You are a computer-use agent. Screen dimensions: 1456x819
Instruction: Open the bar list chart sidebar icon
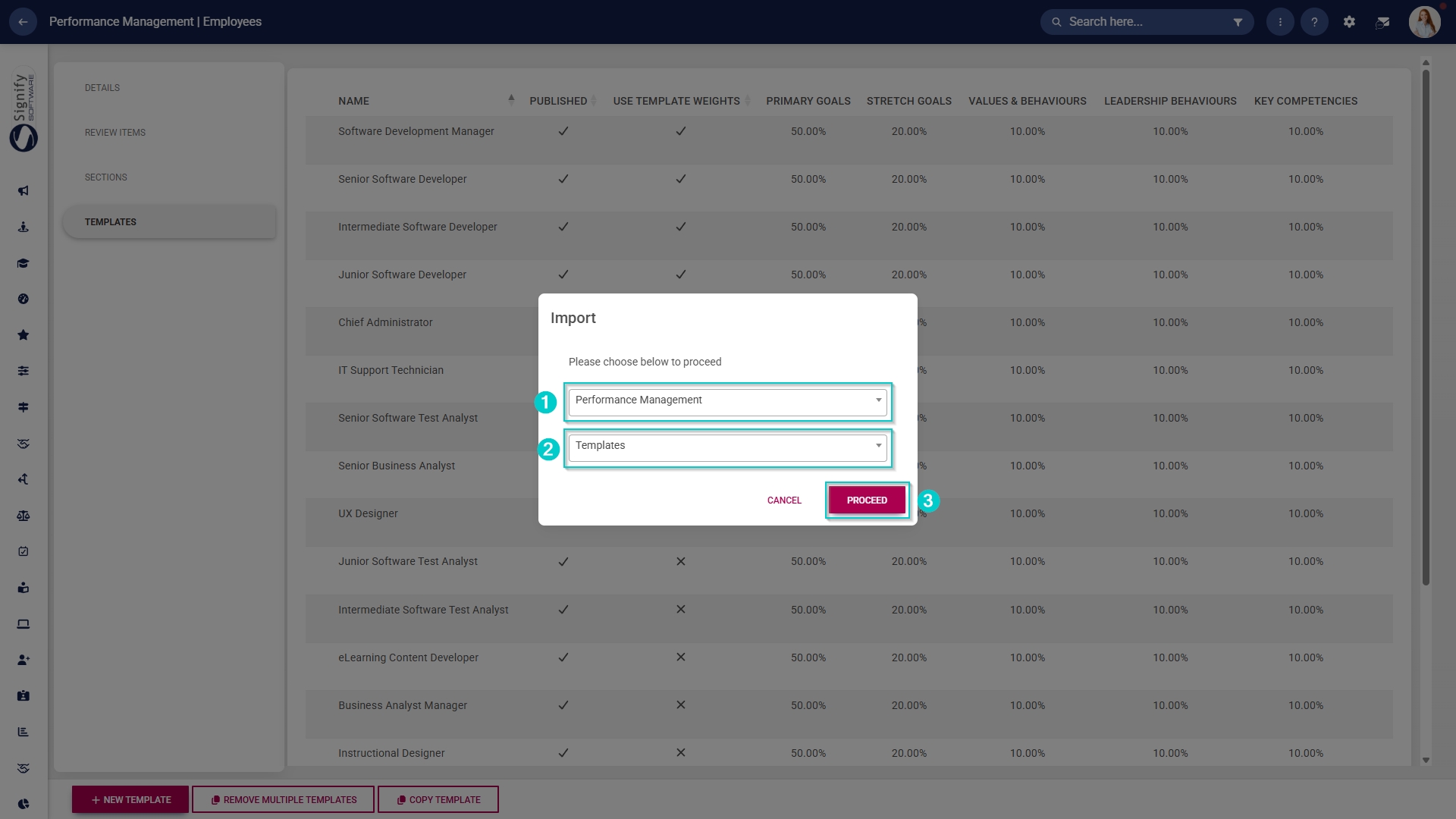pos(24,732)
